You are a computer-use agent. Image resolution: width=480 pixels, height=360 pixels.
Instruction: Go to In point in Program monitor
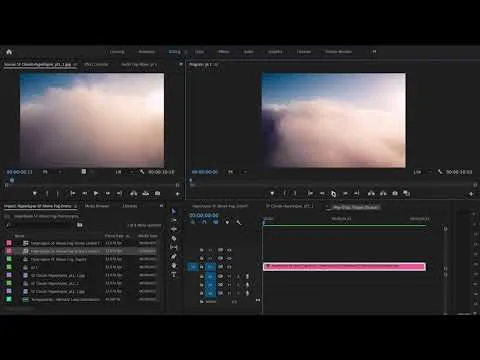click(310, 193)
